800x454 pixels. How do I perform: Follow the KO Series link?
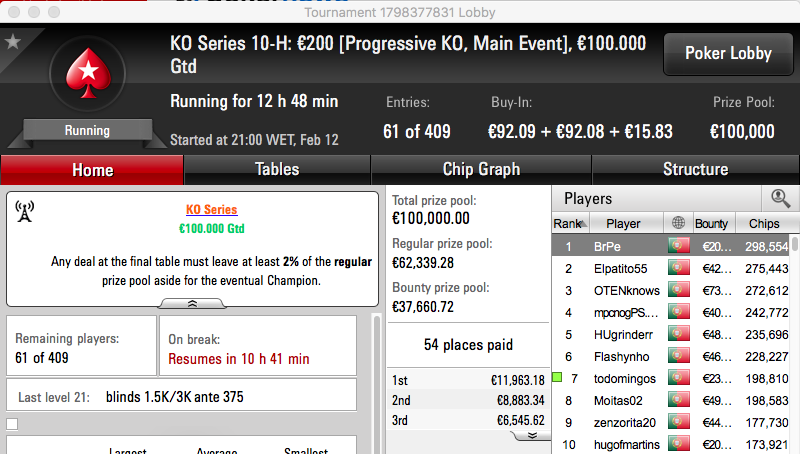point(211,210)
